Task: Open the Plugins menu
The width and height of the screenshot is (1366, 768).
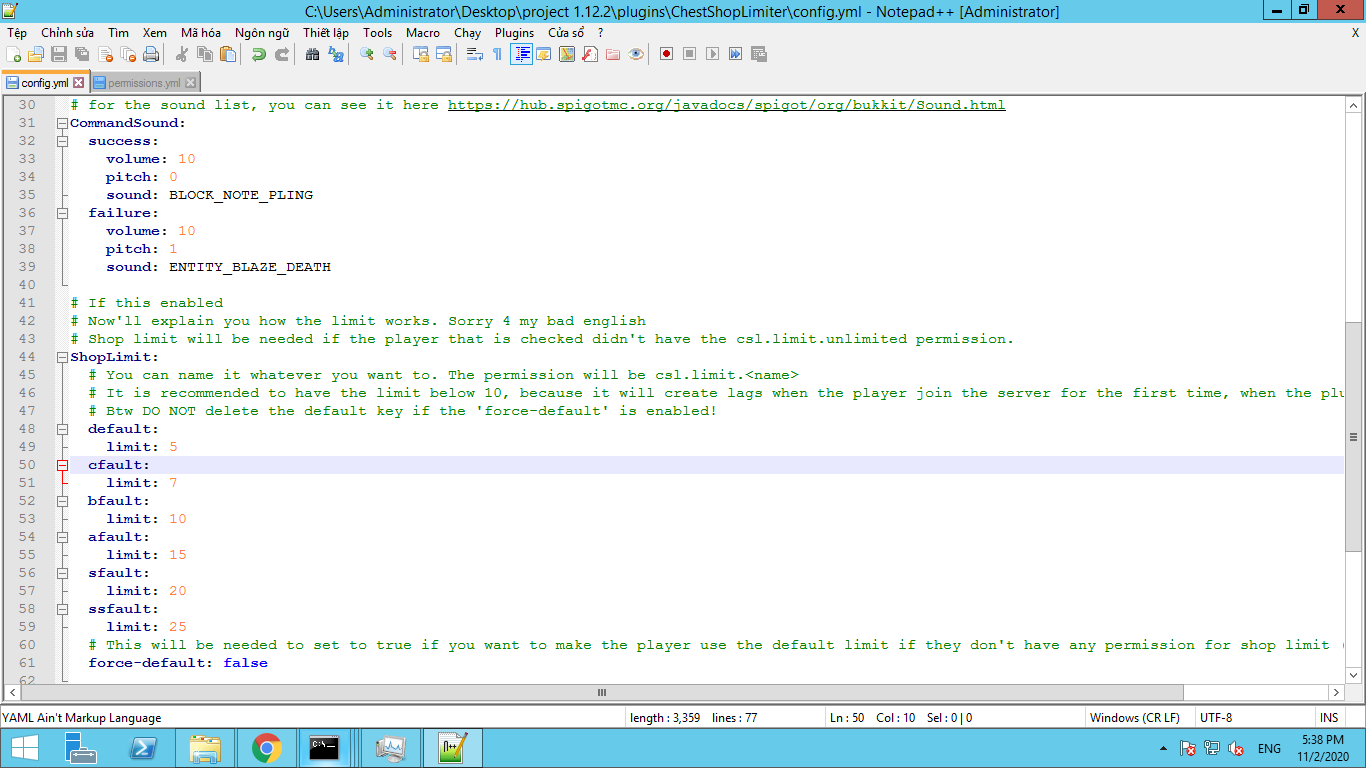Action: click(514, 33)
